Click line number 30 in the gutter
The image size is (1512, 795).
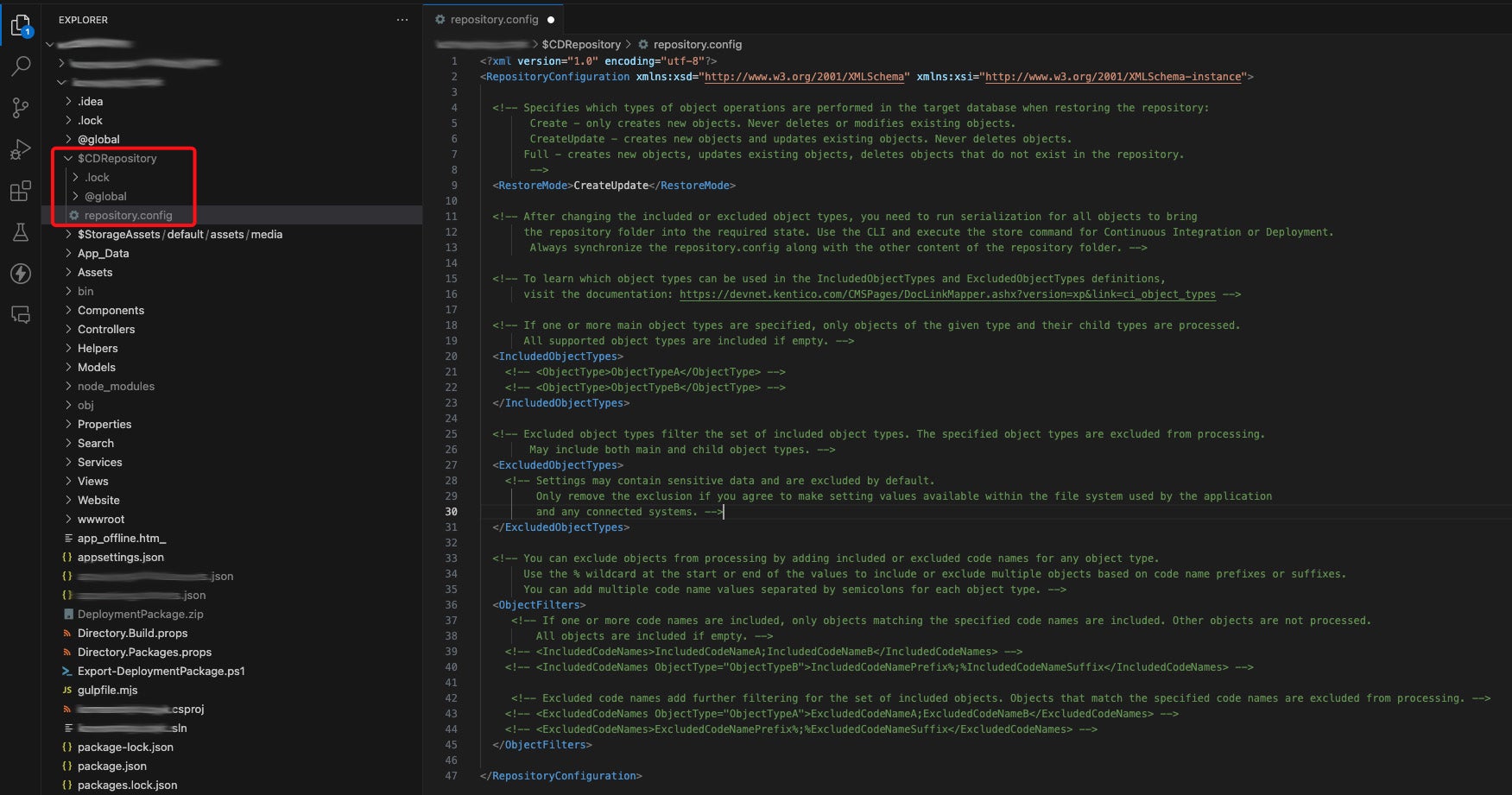[451, 512]
